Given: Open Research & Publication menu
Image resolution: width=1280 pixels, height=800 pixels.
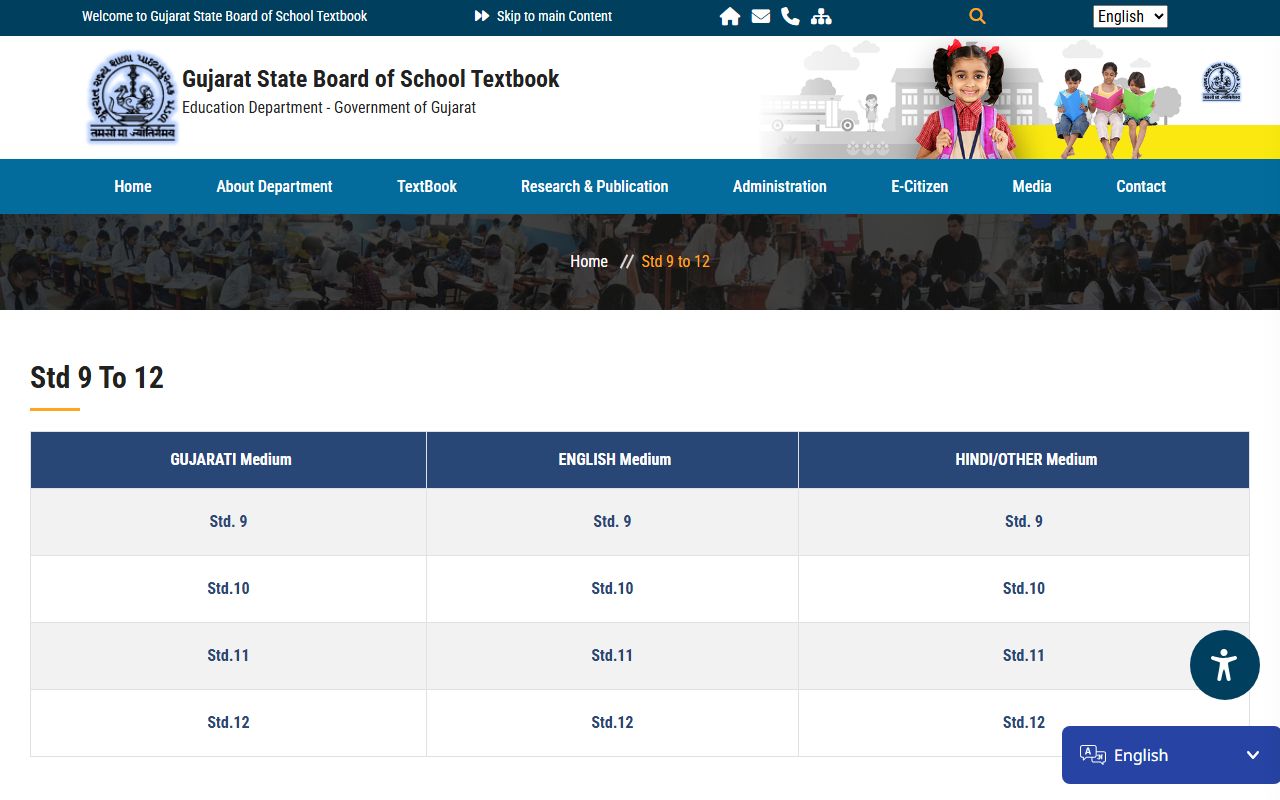Looking at the screenshot, I should tap(595, 186).
